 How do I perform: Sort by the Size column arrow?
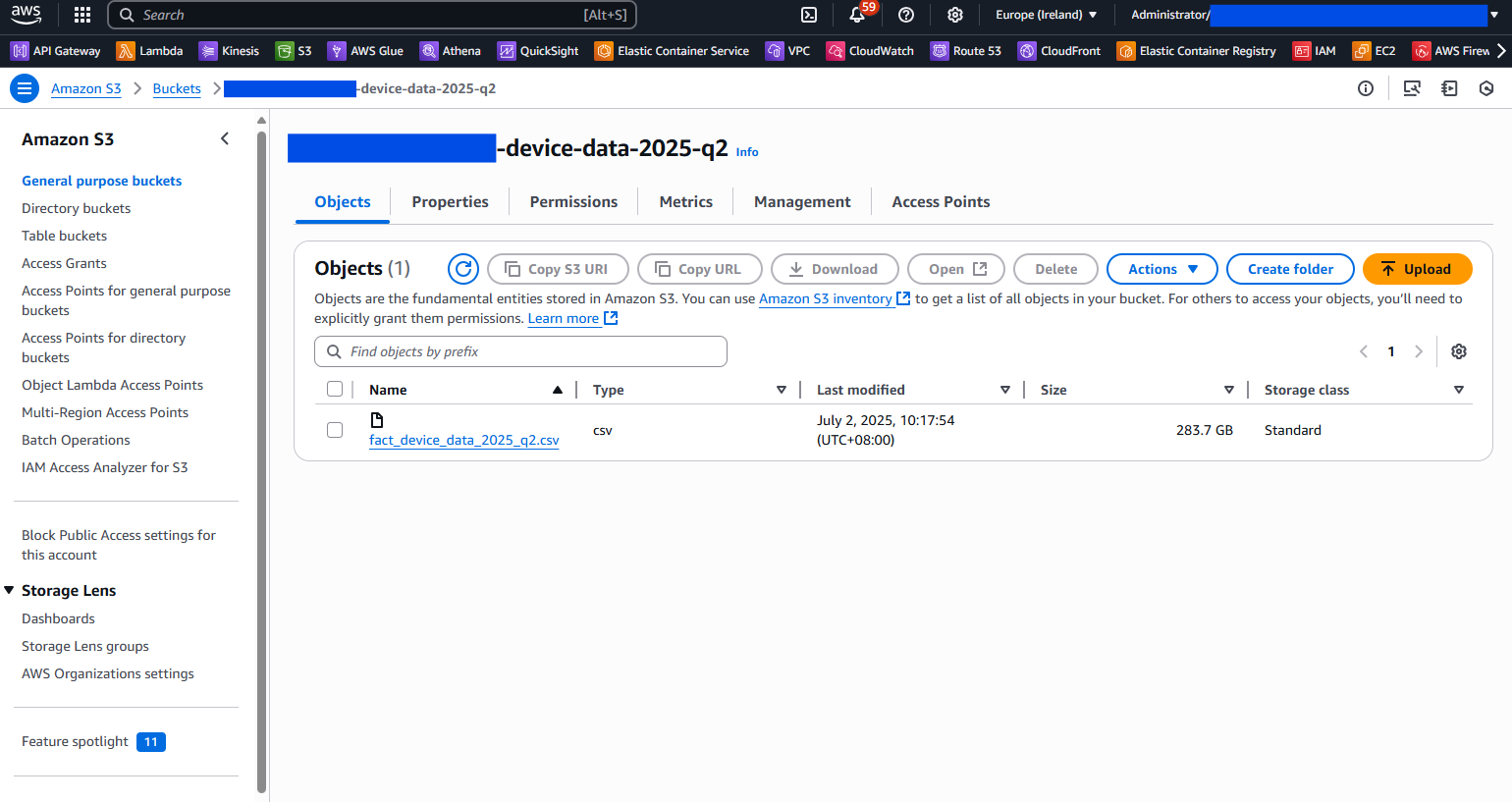pos(1229,390)
